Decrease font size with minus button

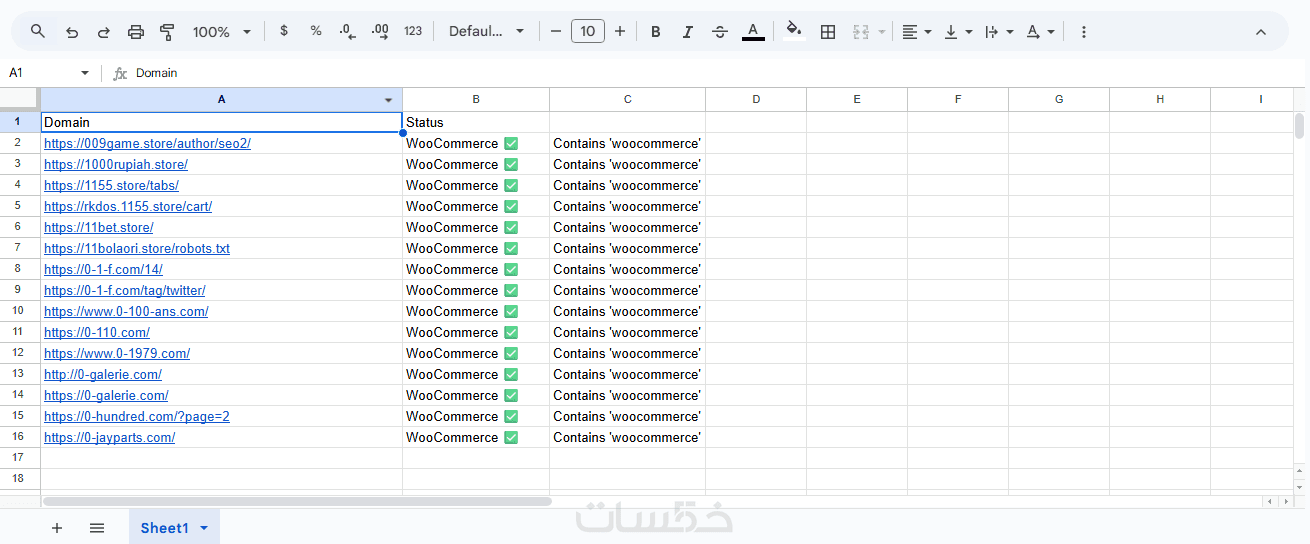point(556,31)
